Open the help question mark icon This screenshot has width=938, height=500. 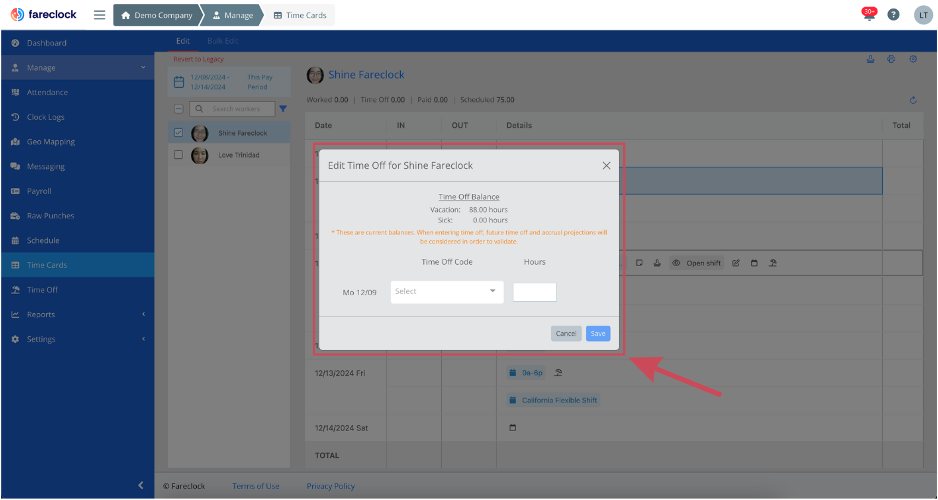tap(893, 15)
